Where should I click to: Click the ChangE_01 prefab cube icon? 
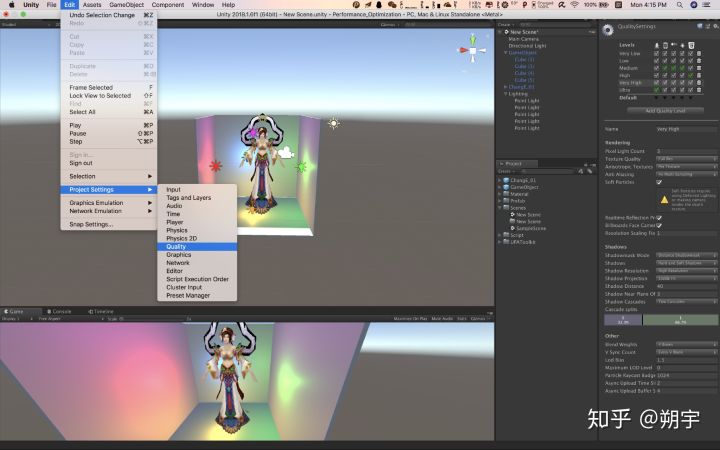pyautogui.click(x=506, y=180)
